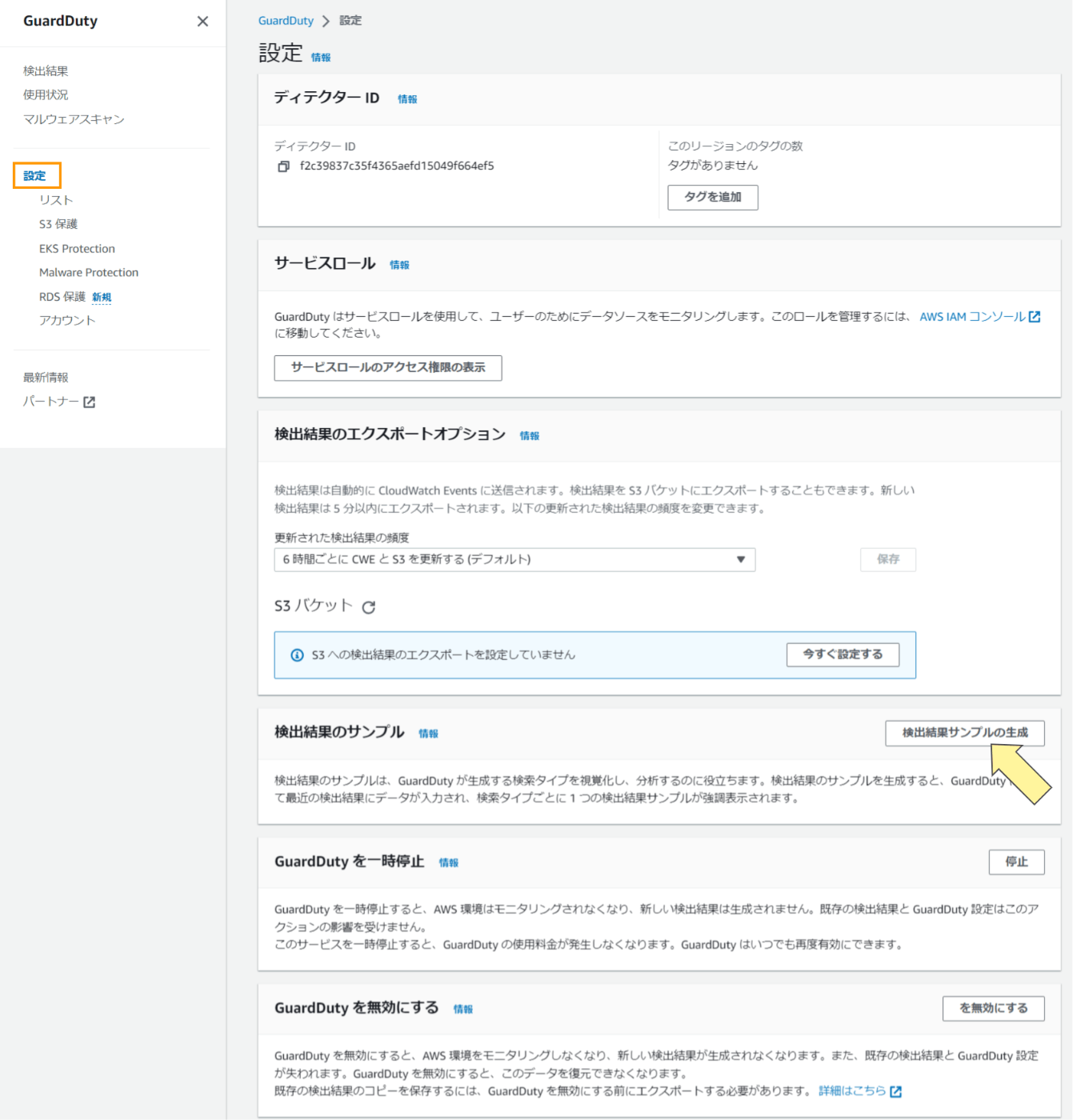
Task: Copy the detector ID with copy icon
Action: (283, 166)
